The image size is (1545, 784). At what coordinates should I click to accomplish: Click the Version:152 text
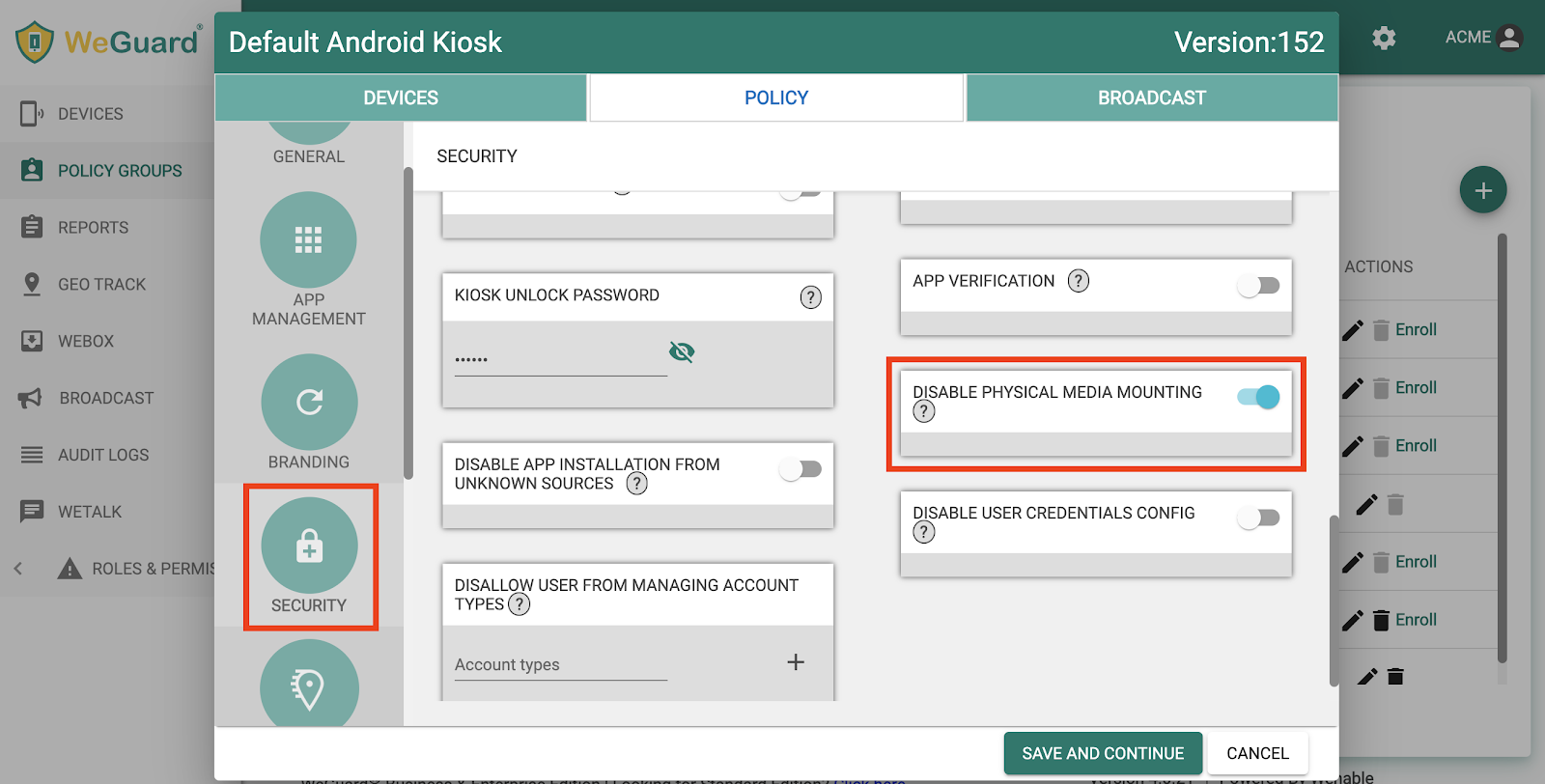click(1249, 42)
